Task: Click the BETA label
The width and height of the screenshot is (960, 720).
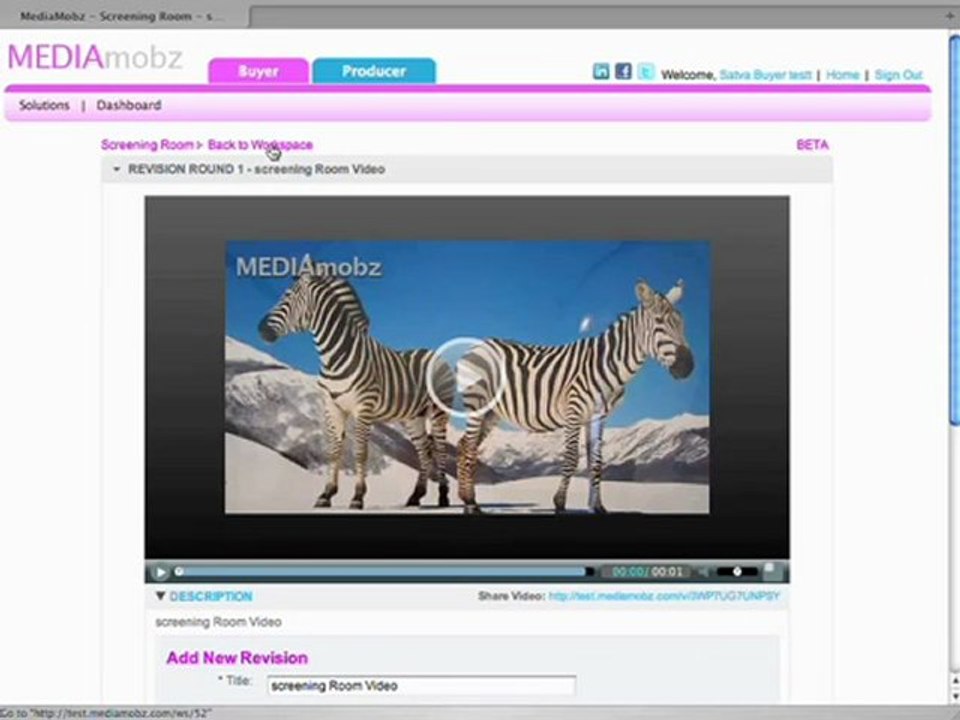Action: [x=812, y=145]
